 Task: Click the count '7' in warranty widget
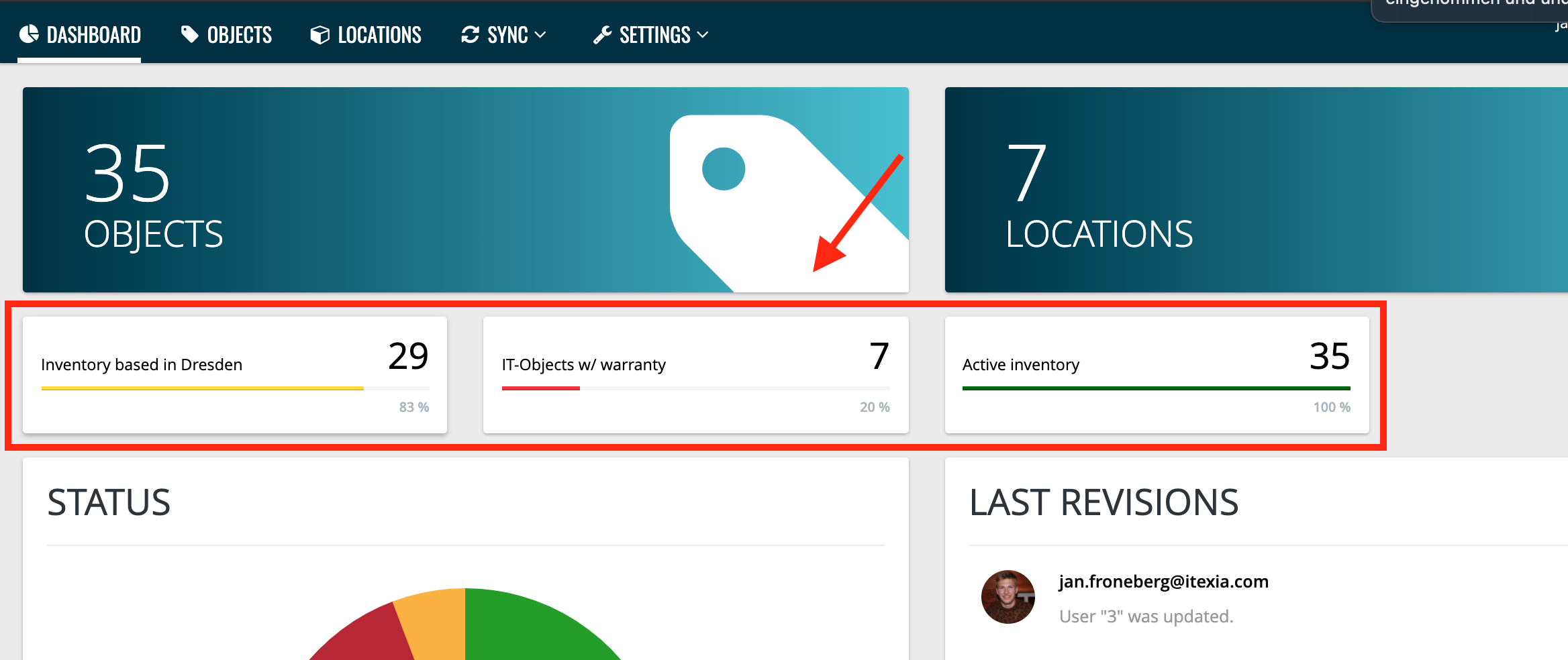(x=879, y=356)
